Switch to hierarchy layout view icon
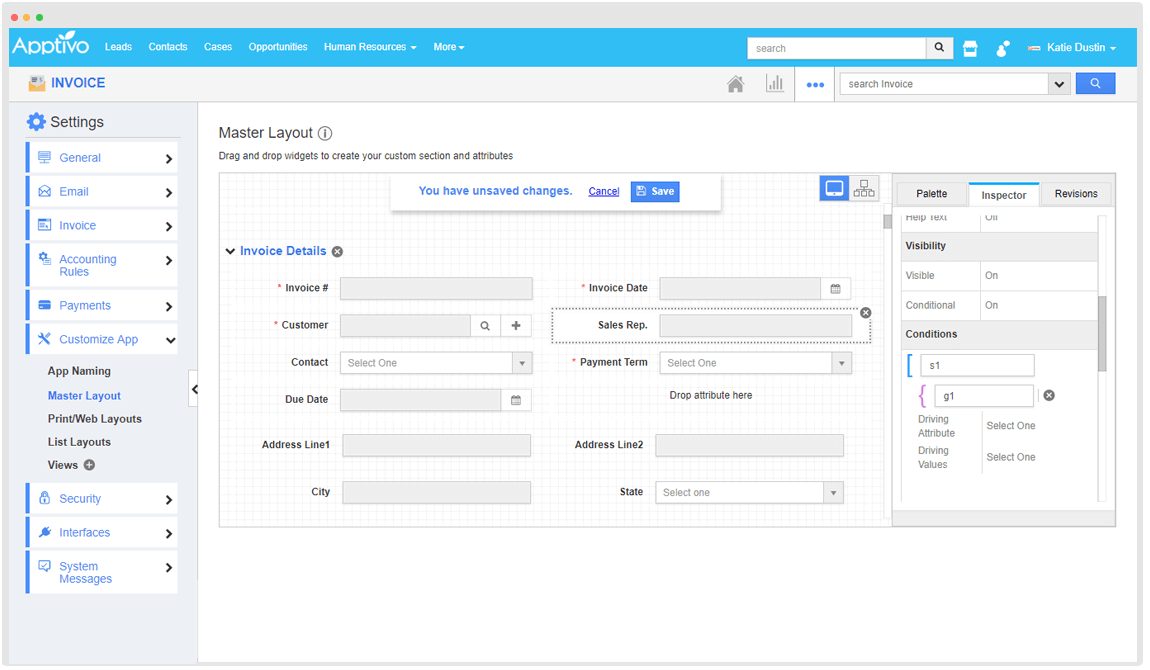 pos(864,189)
